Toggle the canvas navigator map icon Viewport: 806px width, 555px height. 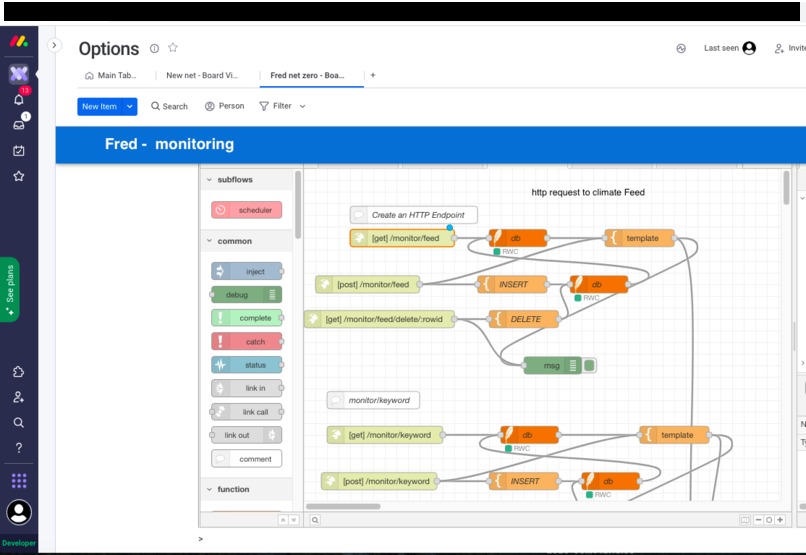[745, 520]
